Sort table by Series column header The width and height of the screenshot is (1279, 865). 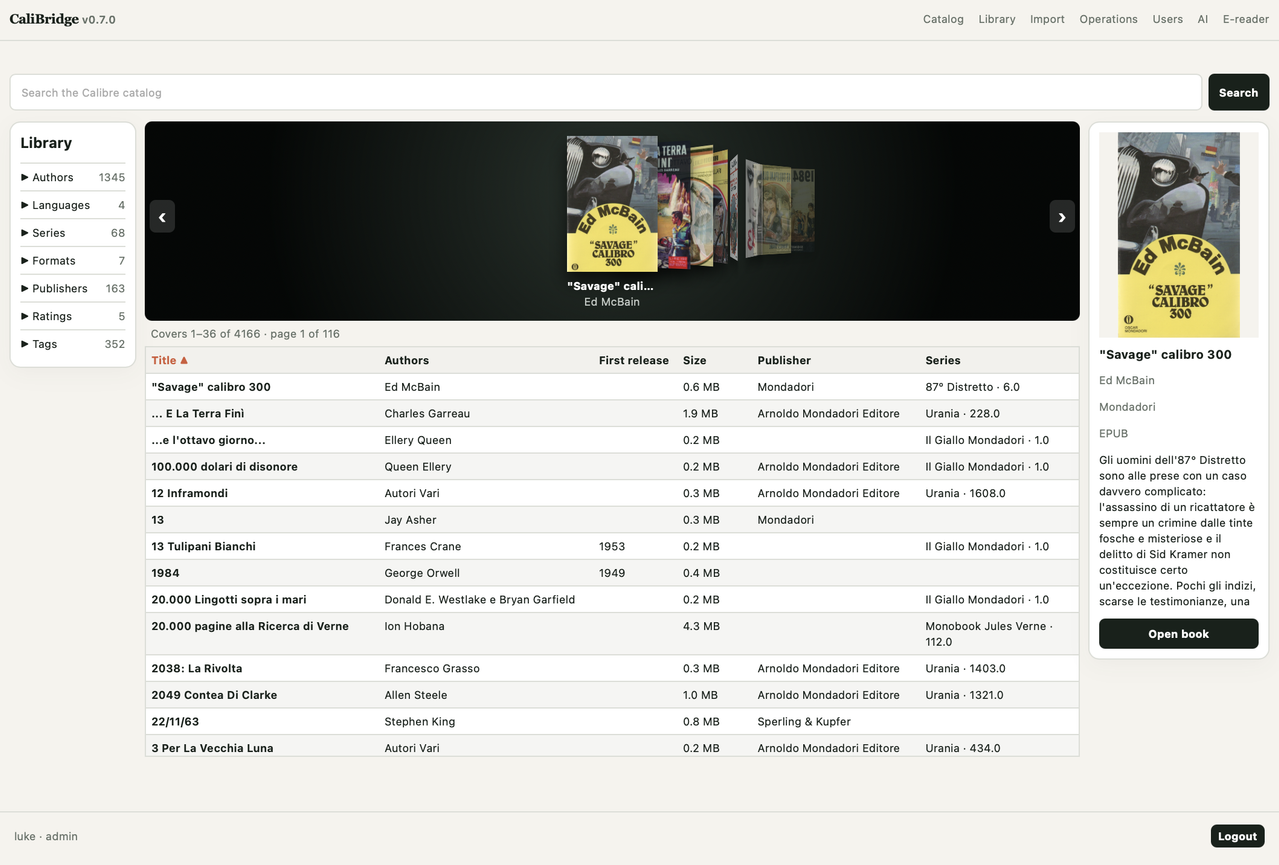tap(943, 360)
